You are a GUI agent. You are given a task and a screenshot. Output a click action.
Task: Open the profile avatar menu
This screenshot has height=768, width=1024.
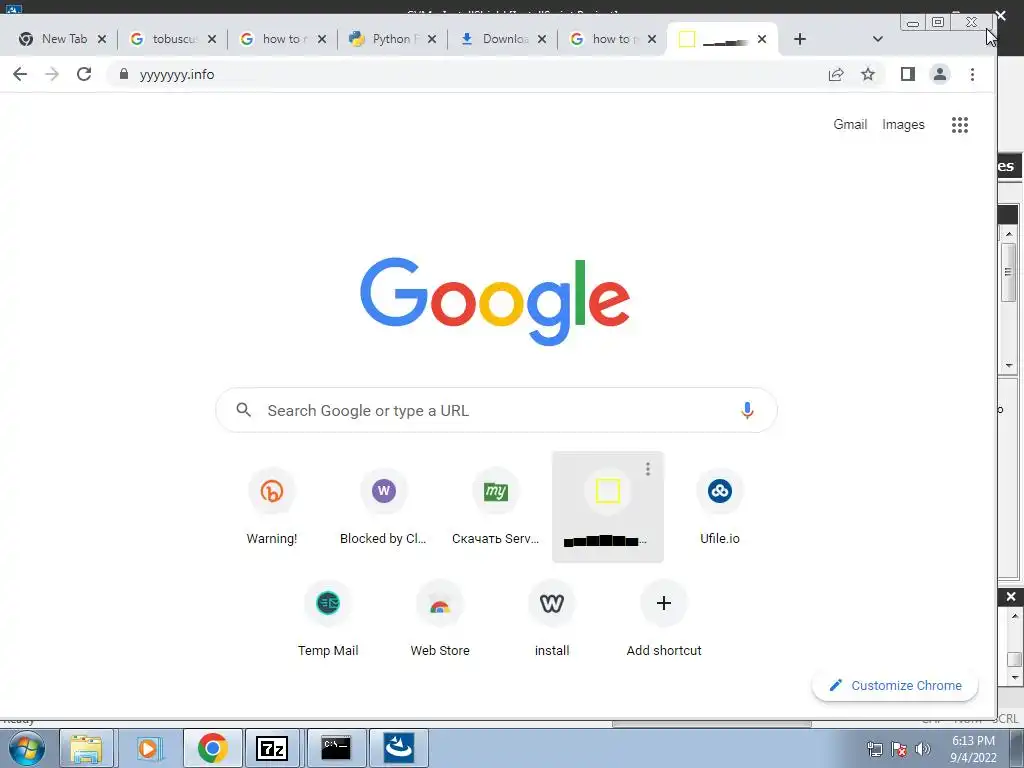[x=940, y=74]
